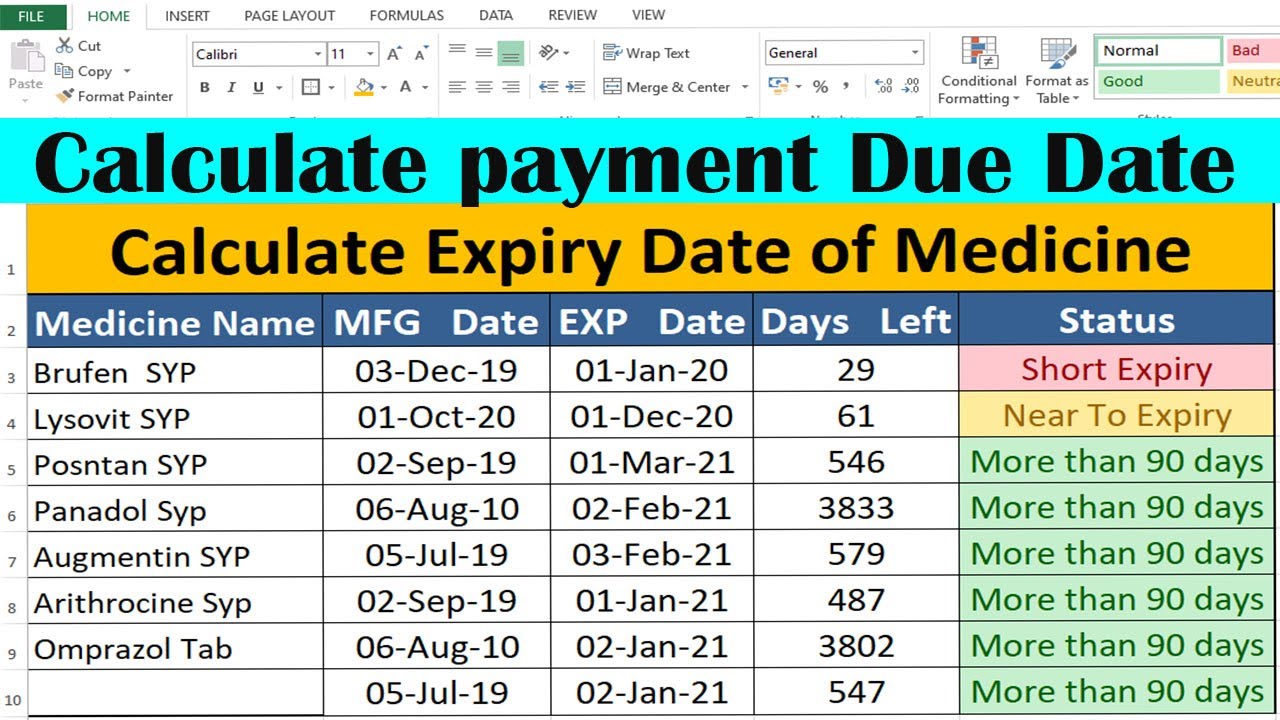Select the Days Left cell '3833'
Image resolution: width=1280 pixels, height=720 pixels.
click(x=855, y=508)
